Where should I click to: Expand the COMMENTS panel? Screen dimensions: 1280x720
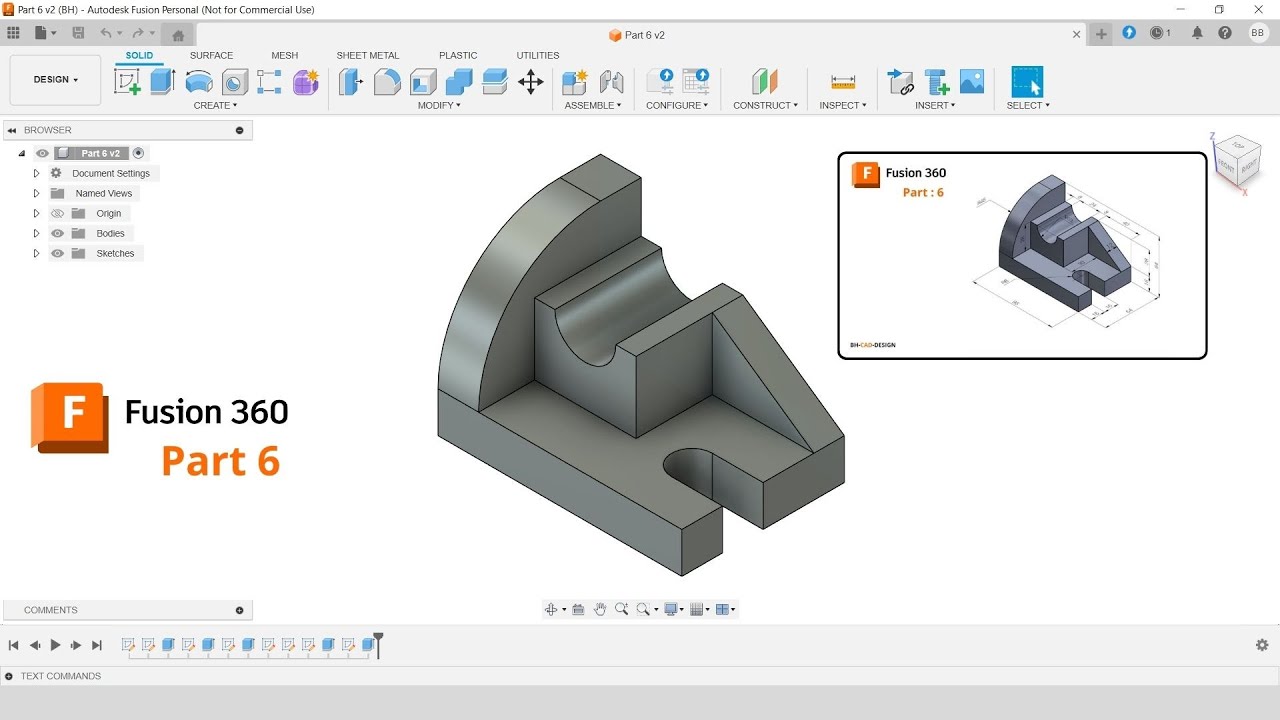pos(239,610)
